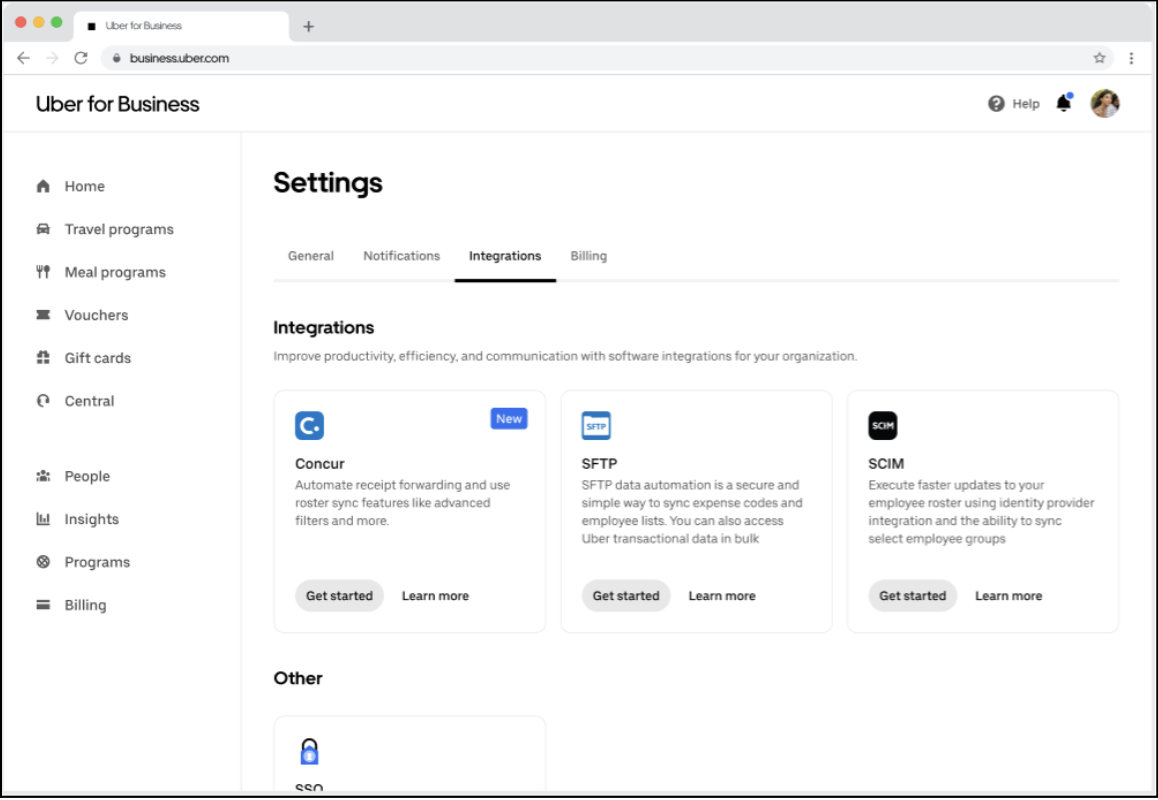Image resolution: width=1158 pixels, height=800 pixels.
Task: Reload the page in browser
Action: click(81, 58)
